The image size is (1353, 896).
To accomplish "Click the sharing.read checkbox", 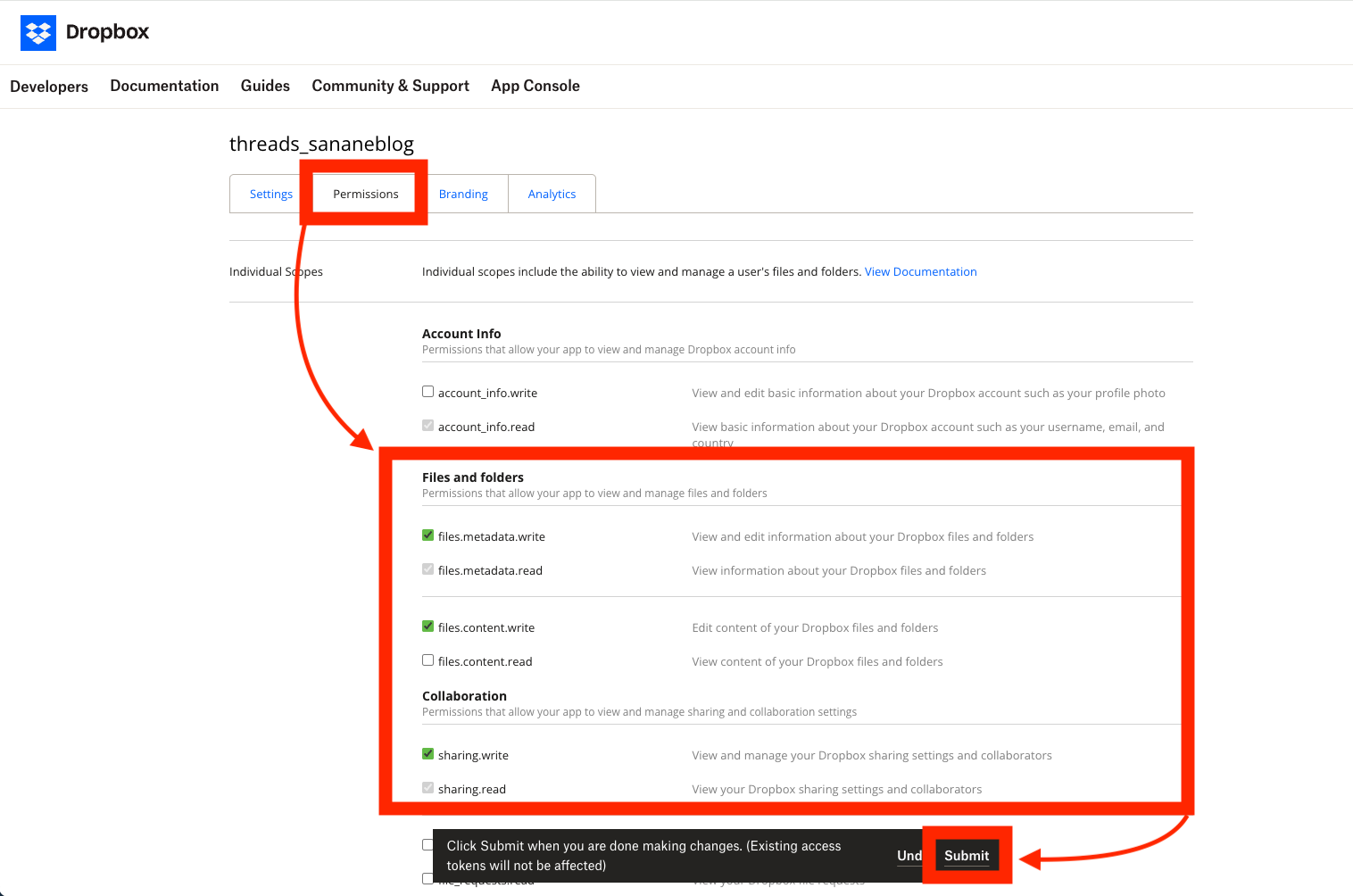I will point(428,788).
